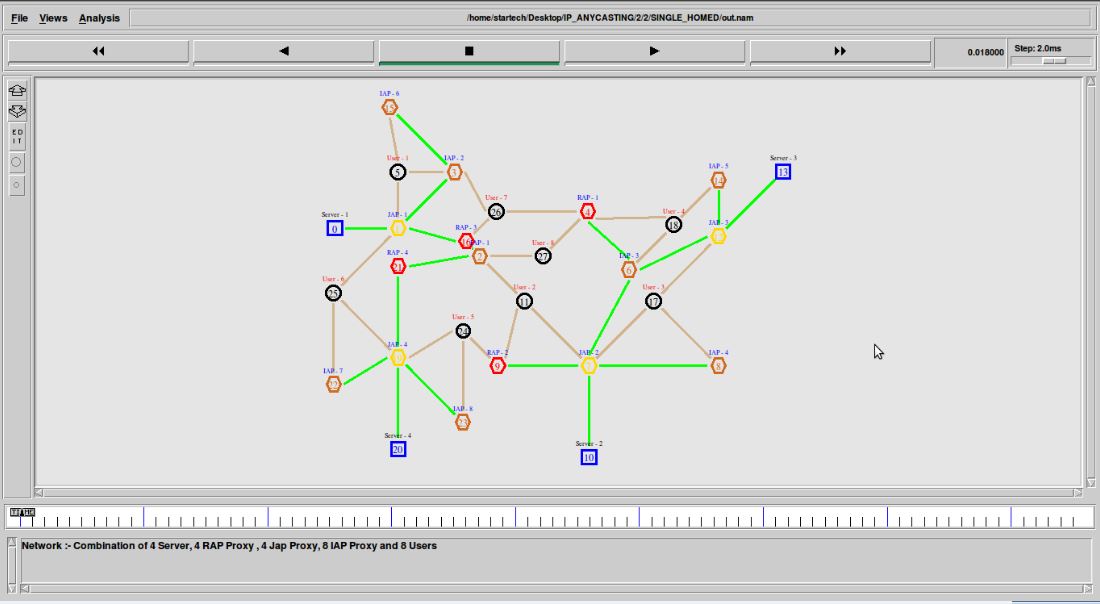Select Server - 4 node 20
The image size is (1100, 604).
[398, 449]
